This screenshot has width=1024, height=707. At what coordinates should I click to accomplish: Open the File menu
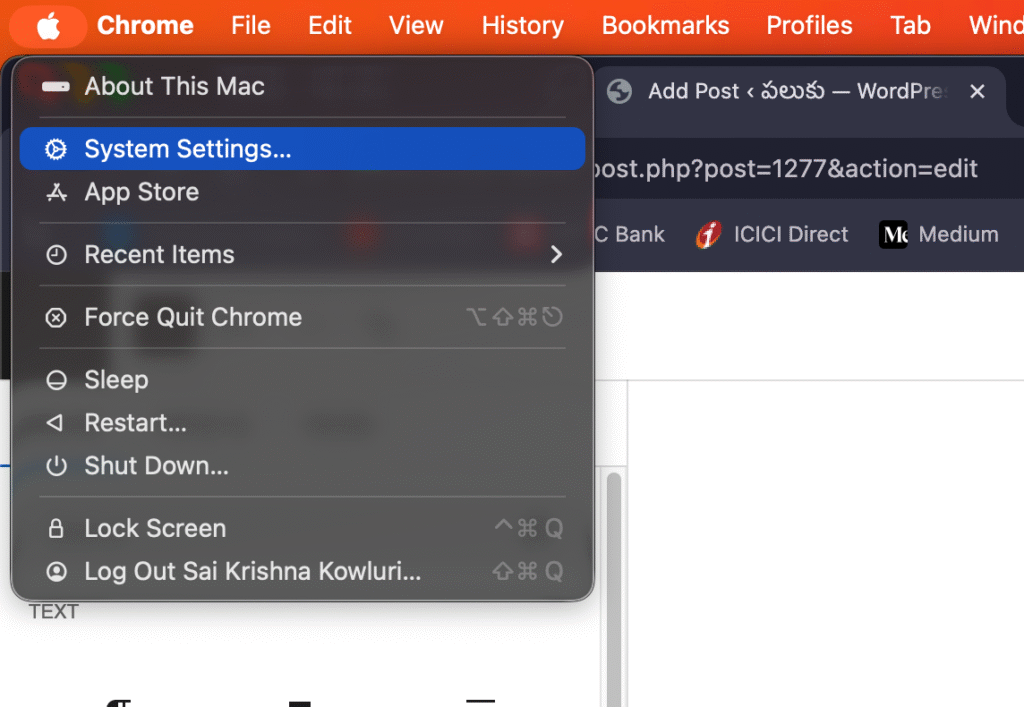point(251,26)
